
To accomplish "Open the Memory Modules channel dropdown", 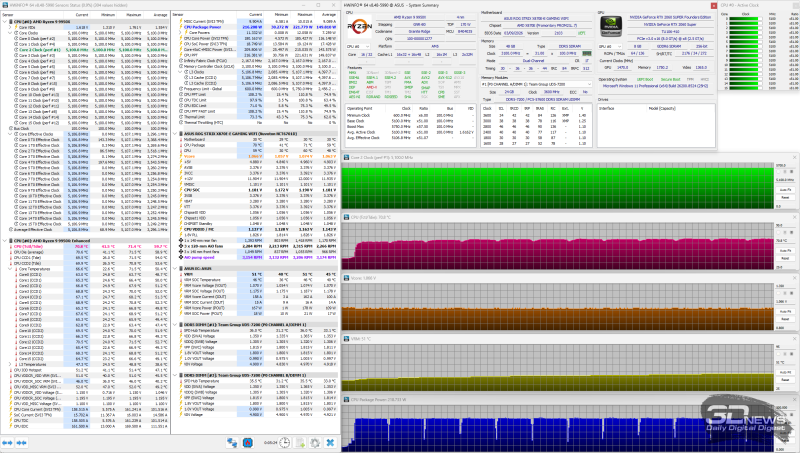I will point(536,84).
